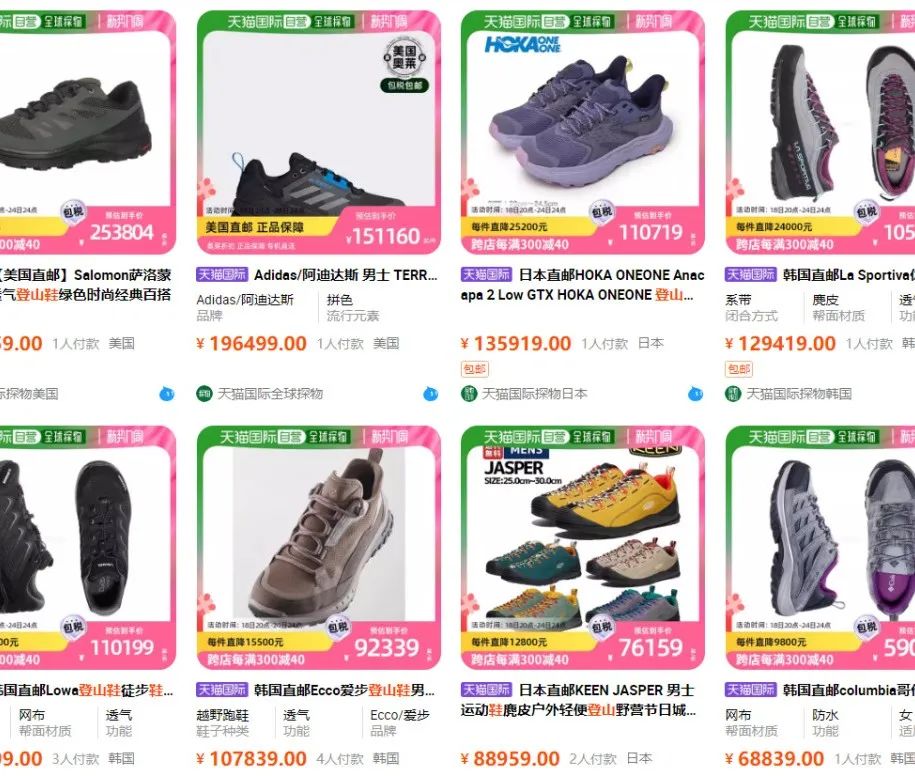Open title link 日本直邮HOKA ONEONE Anacapa 2 Low

tap(583, 285)
